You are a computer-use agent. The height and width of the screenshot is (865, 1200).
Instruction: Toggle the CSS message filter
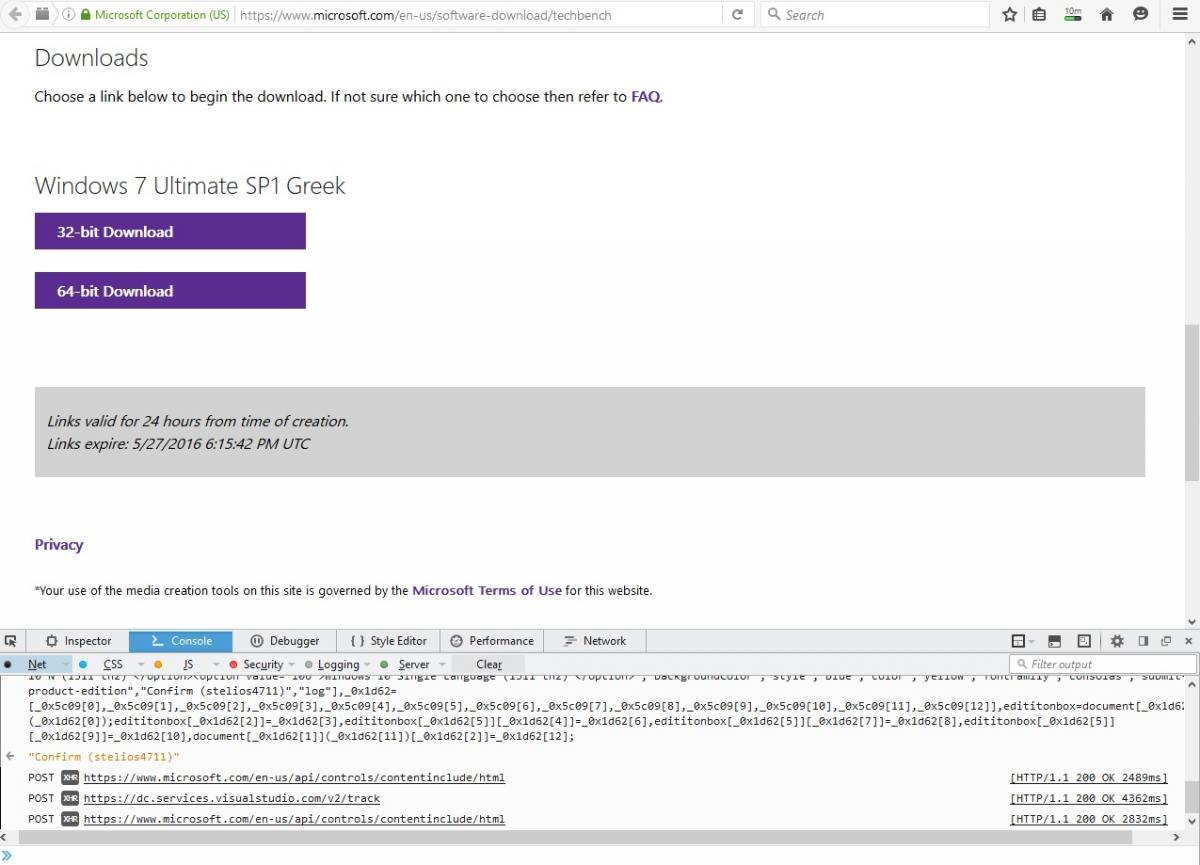(x=113, y=664)
